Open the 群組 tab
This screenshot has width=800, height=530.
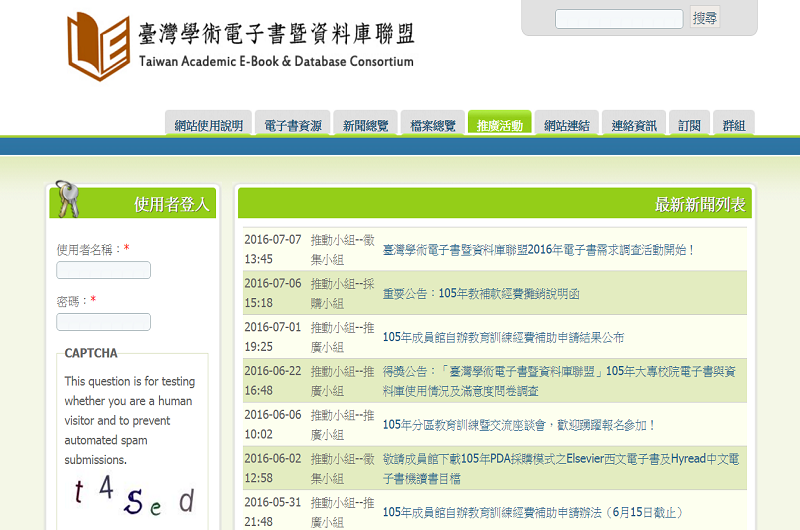733,125
